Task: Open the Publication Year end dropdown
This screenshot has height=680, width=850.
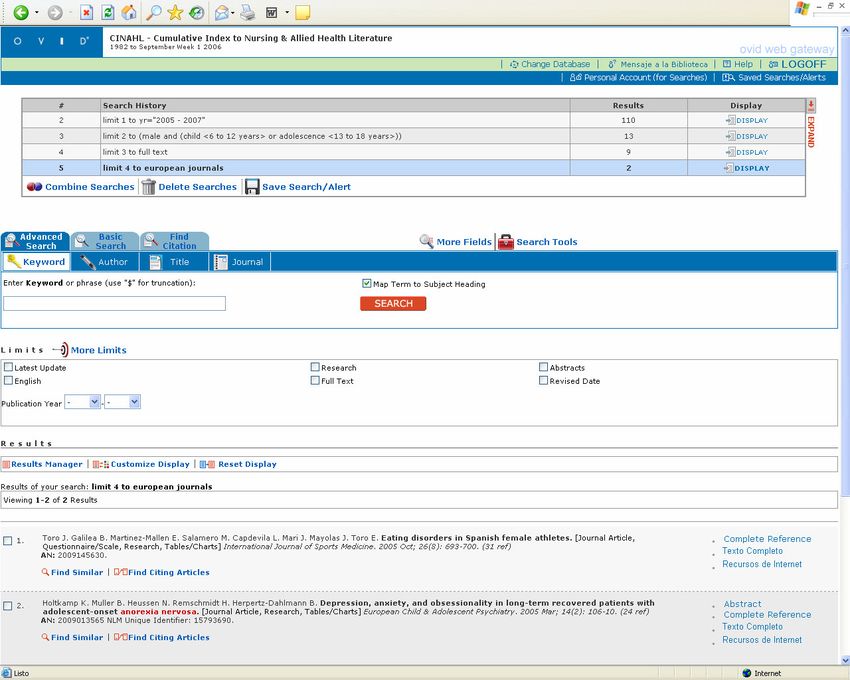Action: click(x=122, y=402)
